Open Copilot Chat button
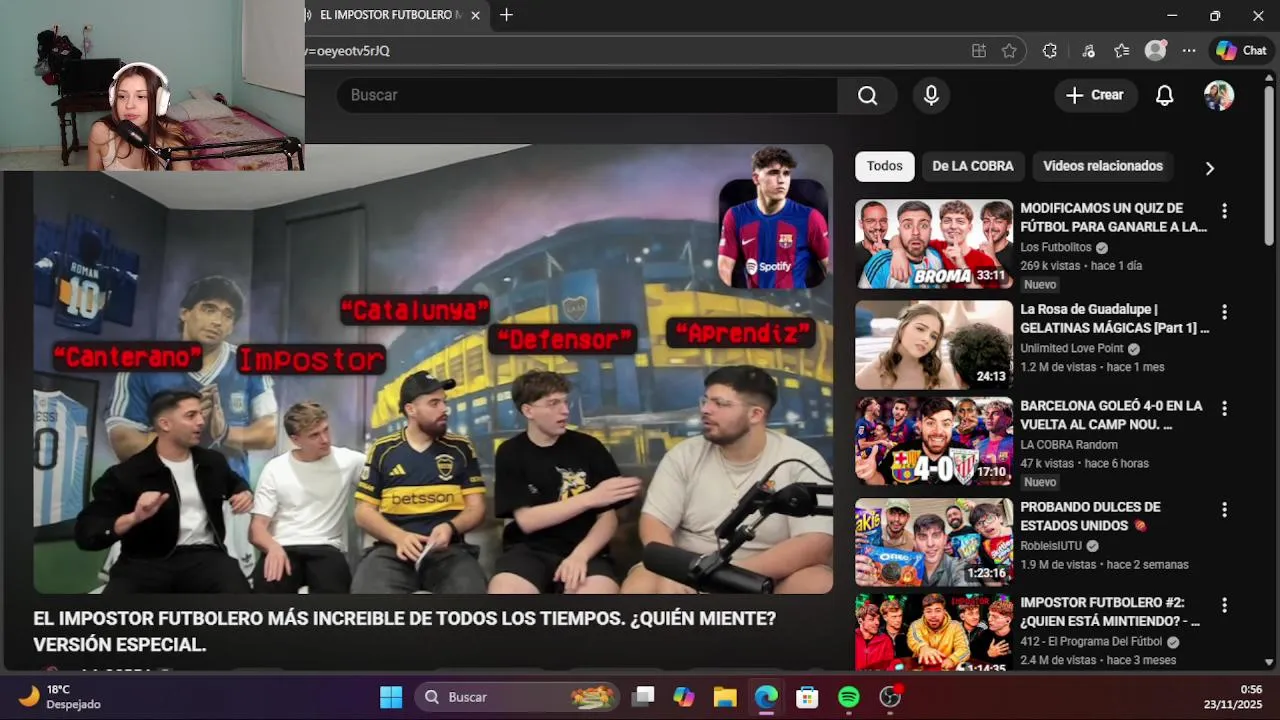Screen dimensions: 1280x720 [1241, 51]
